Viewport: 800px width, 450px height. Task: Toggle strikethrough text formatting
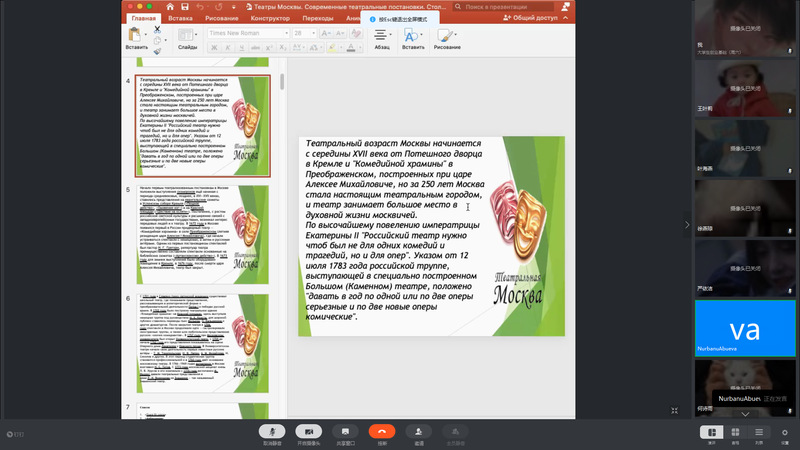(x=255, y=47)
